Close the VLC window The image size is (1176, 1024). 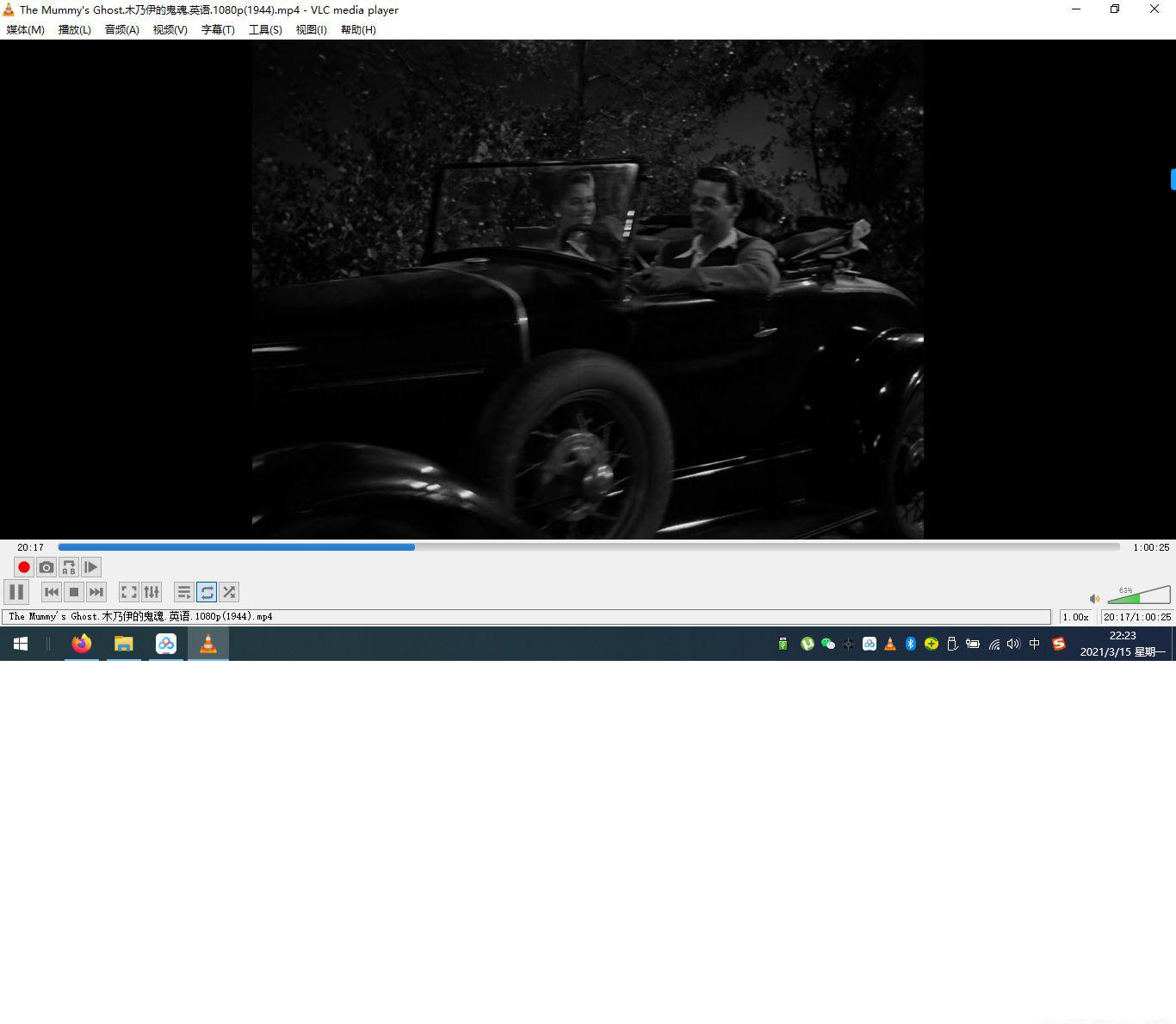click(x=1154, y=9)
